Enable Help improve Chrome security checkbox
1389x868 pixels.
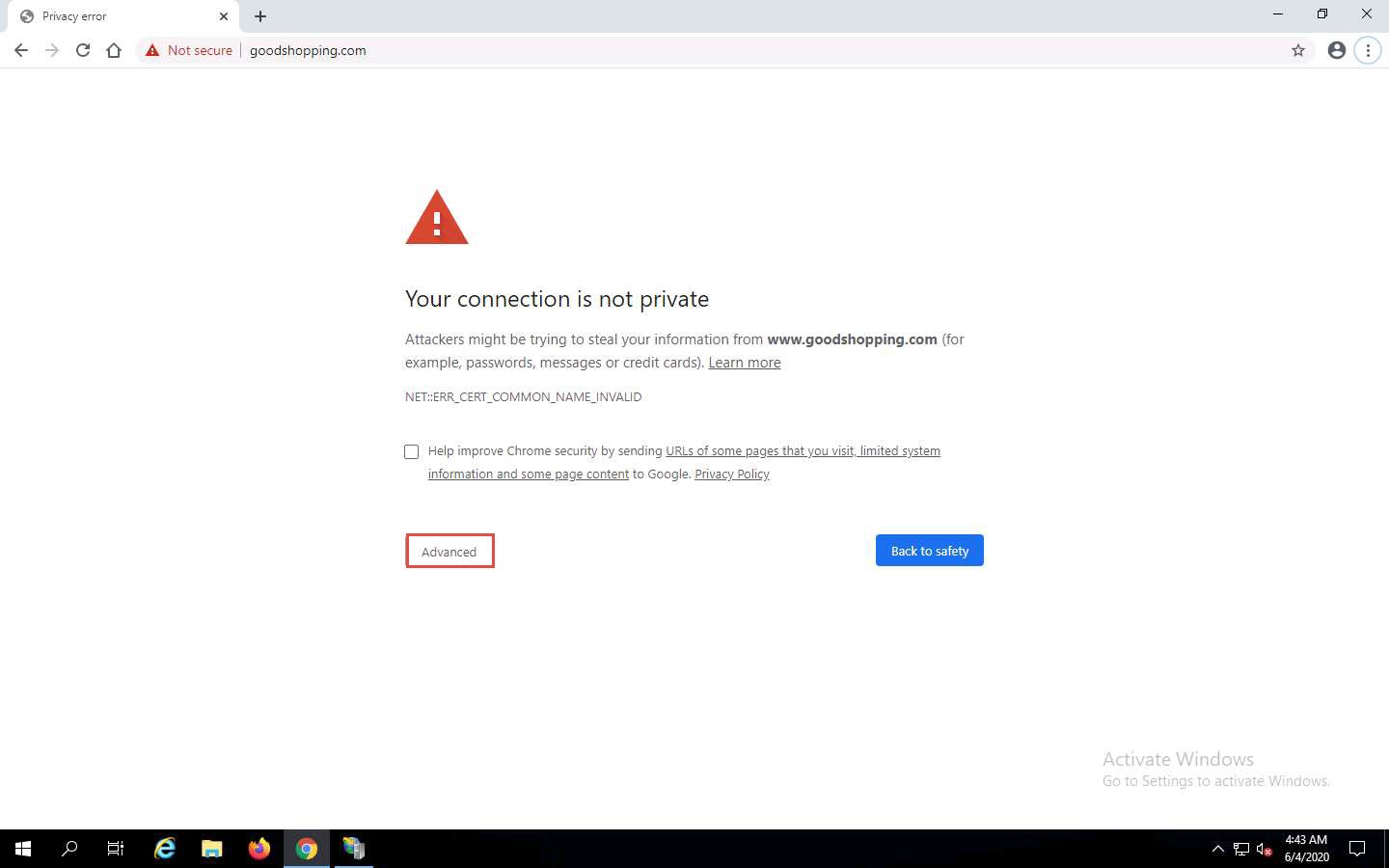pyautogui.click(x=412, y=451)
